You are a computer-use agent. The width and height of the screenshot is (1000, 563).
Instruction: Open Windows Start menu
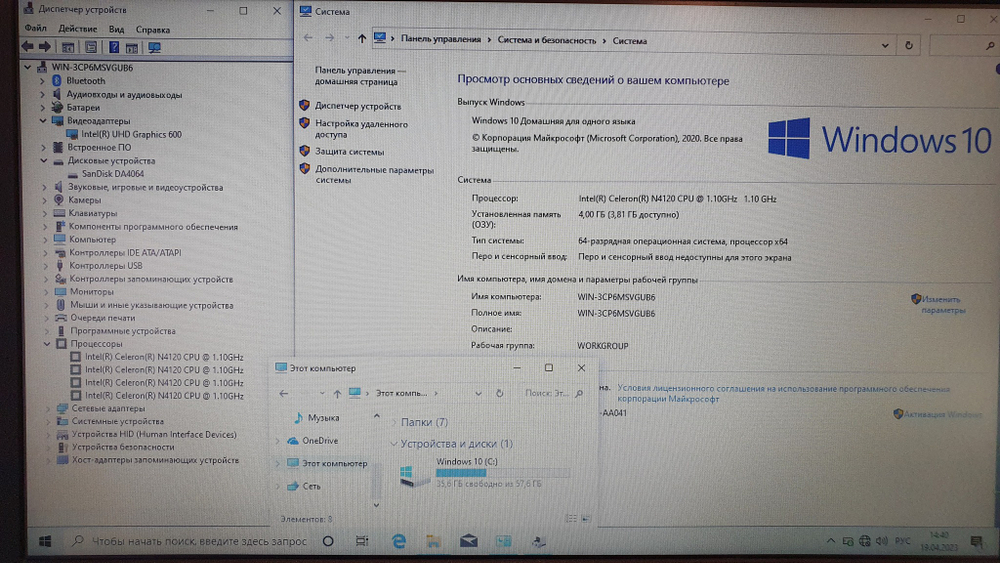pos(45,541)
